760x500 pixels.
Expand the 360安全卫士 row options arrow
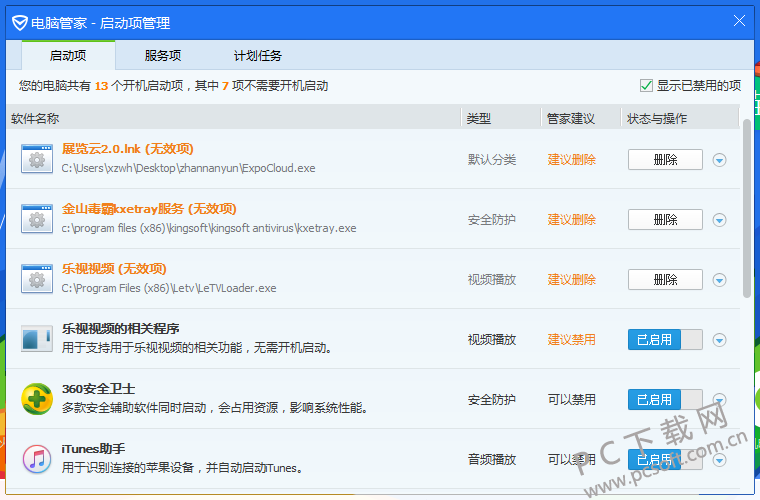(x=719, y=400)
